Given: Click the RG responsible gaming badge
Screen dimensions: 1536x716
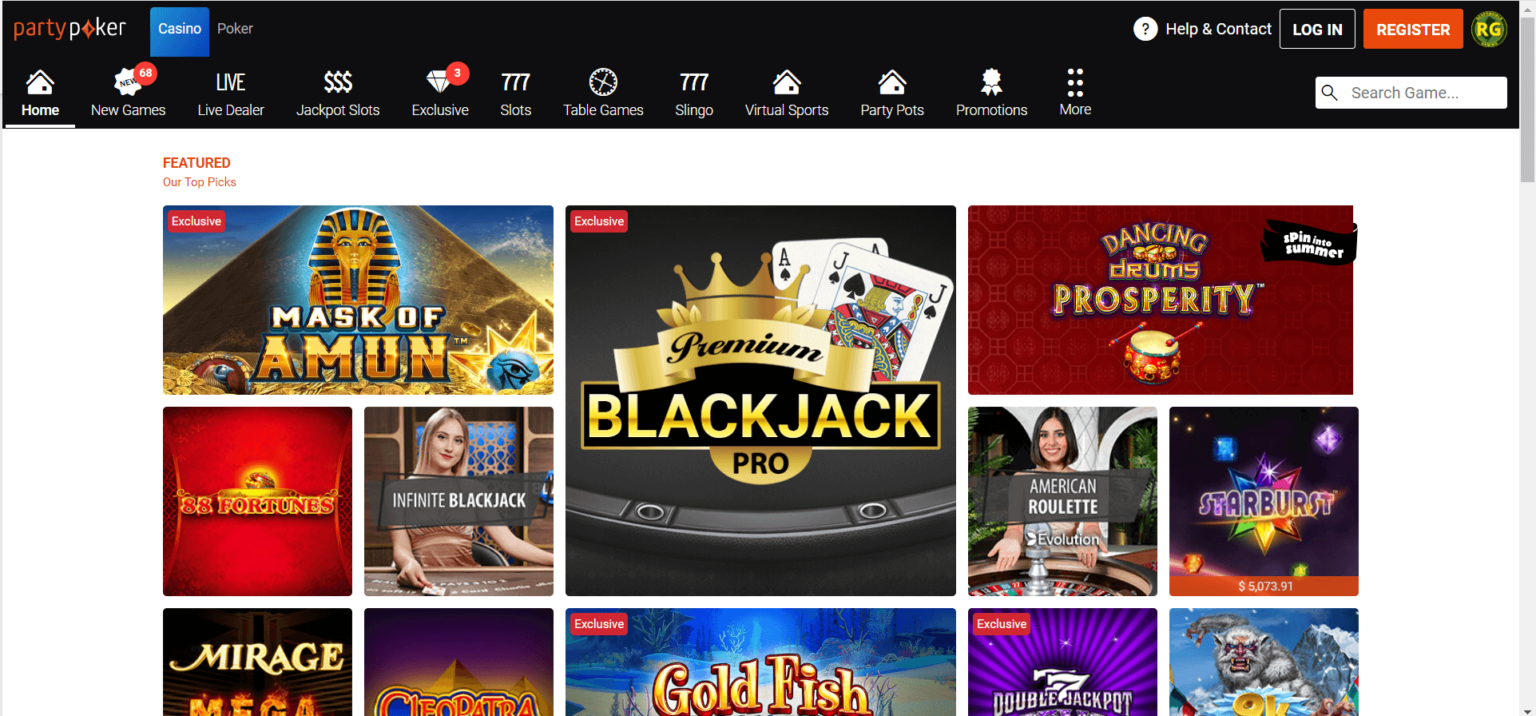Looking at the screenshot, I should pyautogui.click(x=1489, y=29).
